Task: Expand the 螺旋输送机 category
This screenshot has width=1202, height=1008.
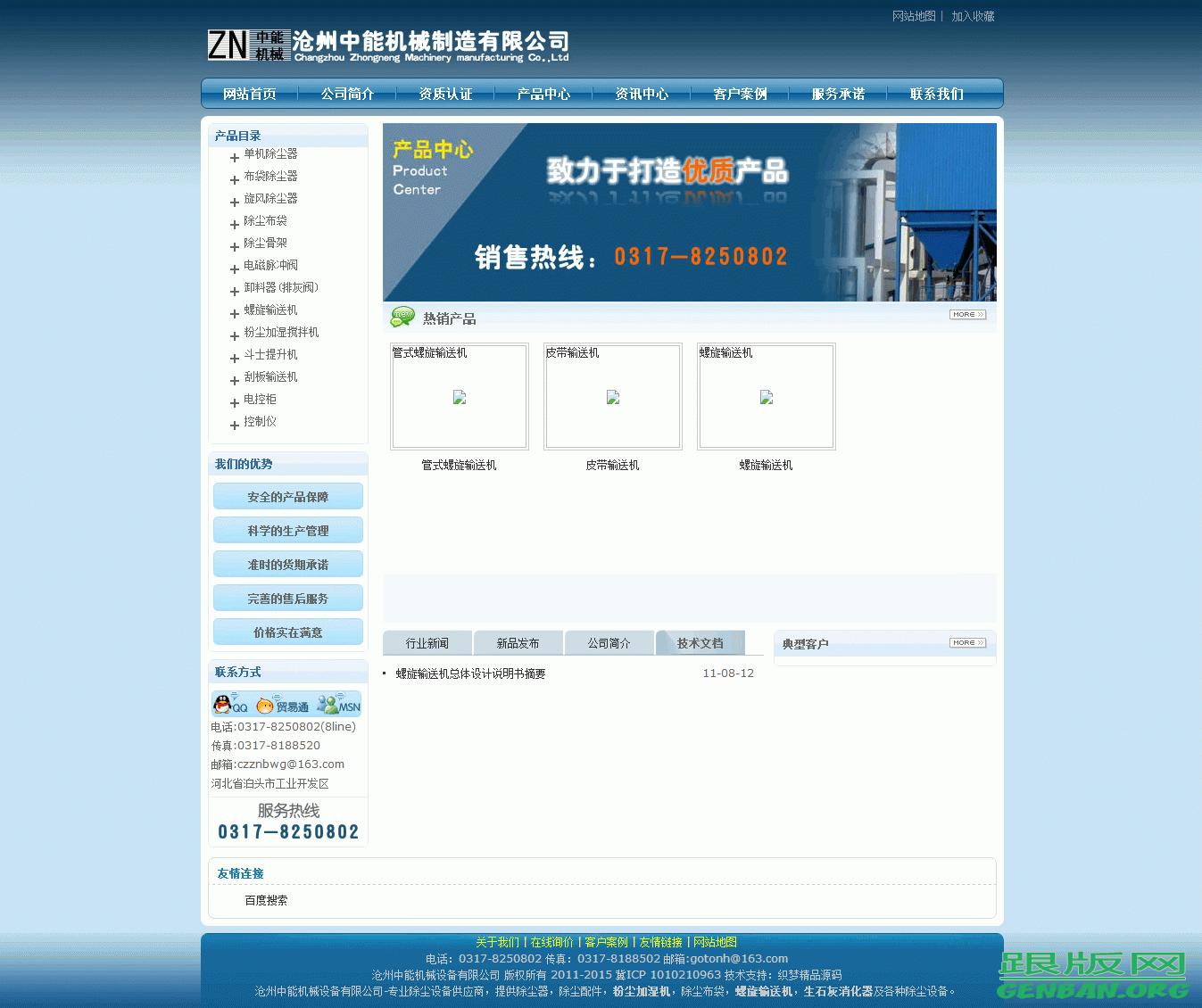Action: click(x=269, y=310)
